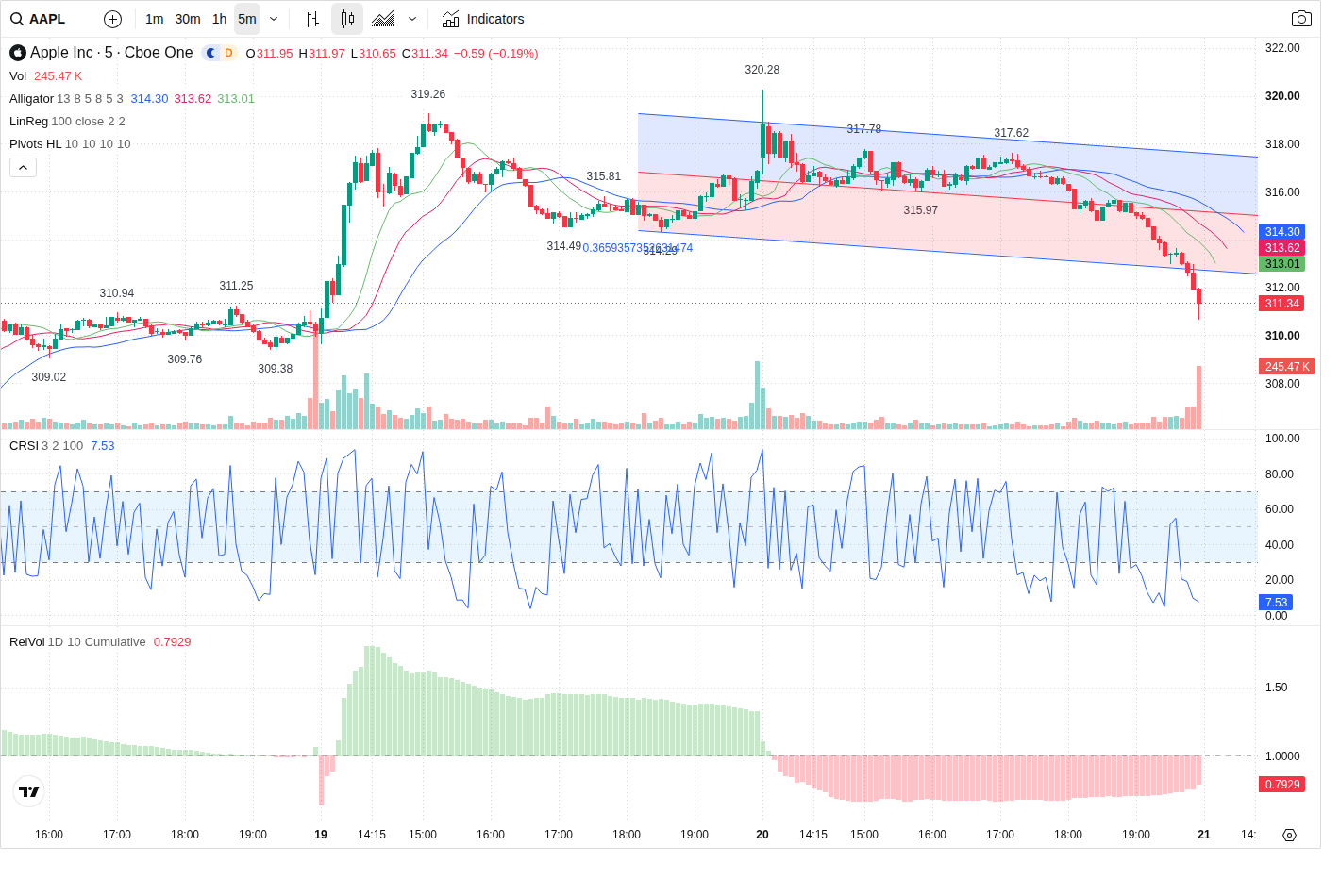Click the 21 date marker on time axis

1204,835
